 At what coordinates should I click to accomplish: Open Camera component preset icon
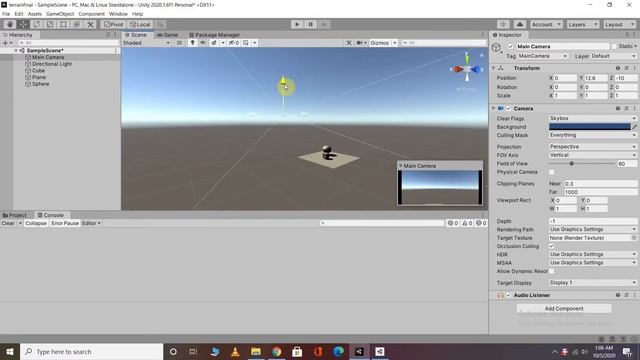[626, 109]
